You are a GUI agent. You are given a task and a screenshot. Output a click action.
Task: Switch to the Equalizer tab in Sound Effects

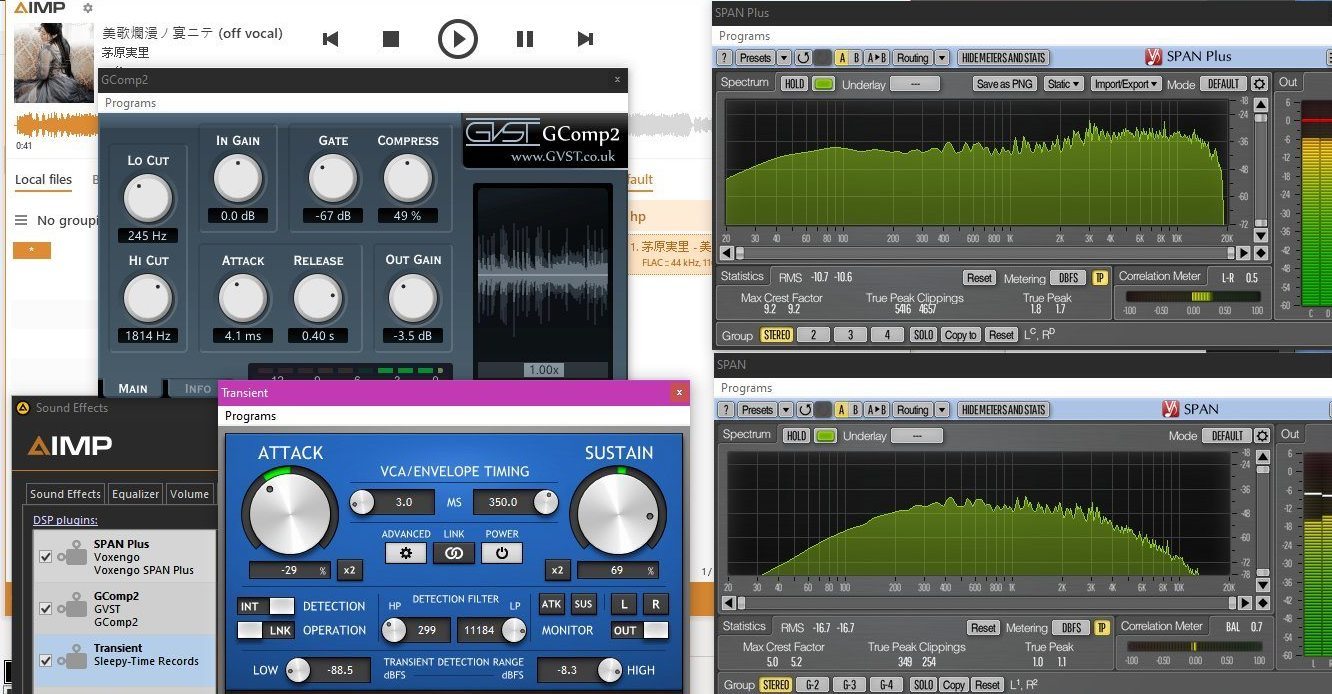135,494
